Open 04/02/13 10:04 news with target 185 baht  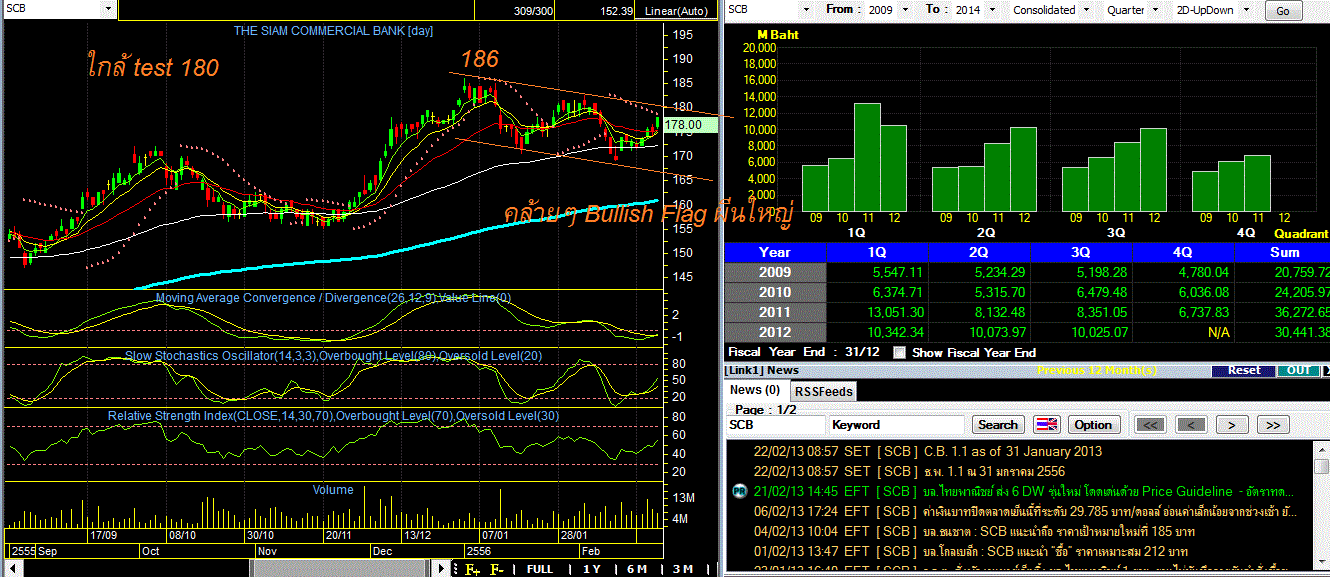click(x=974, y=531)
